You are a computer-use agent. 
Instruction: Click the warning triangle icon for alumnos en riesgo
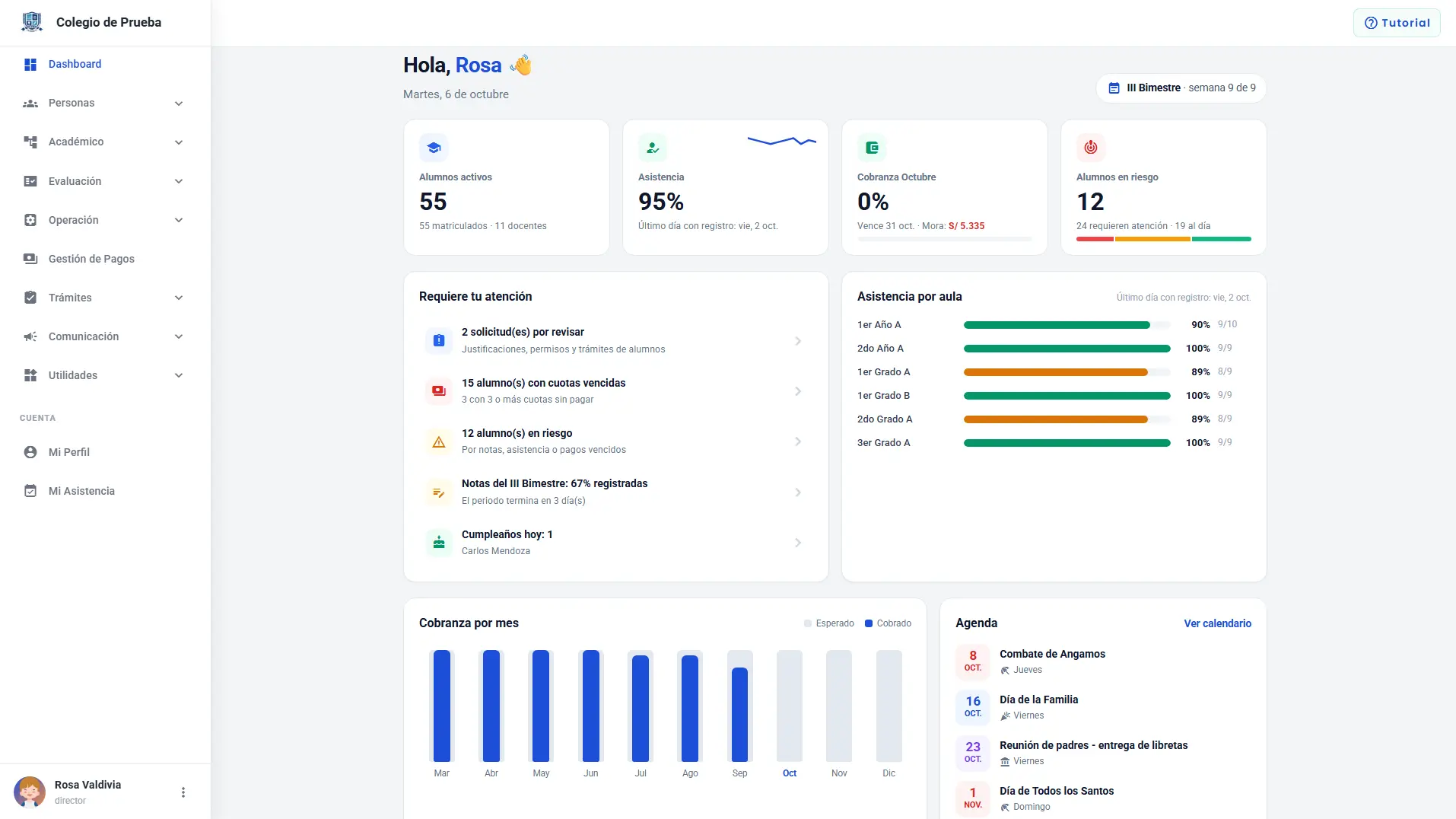click(x=439, y=441)
